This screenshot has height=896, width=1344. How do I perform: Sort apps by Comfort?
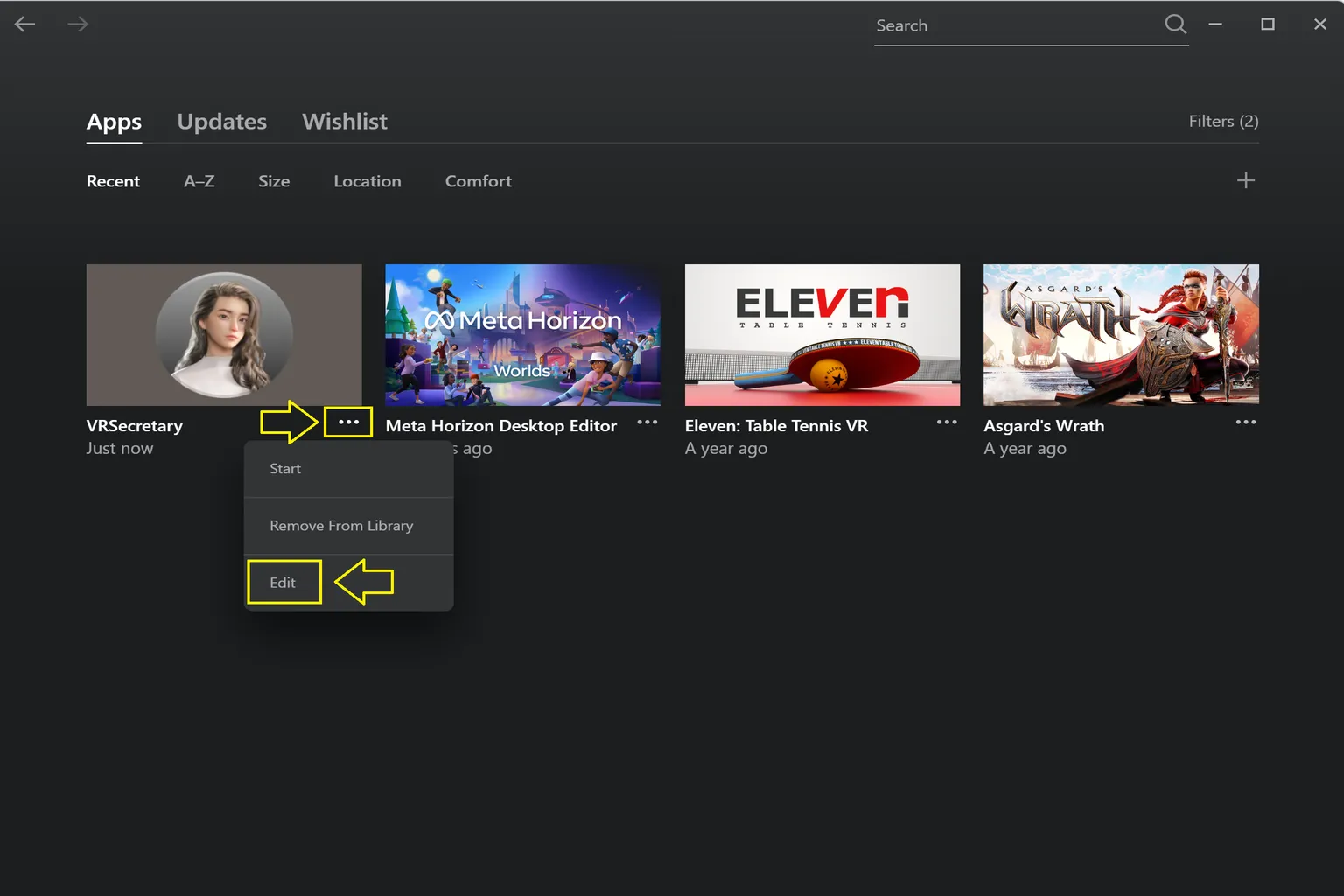coord(479,181)
